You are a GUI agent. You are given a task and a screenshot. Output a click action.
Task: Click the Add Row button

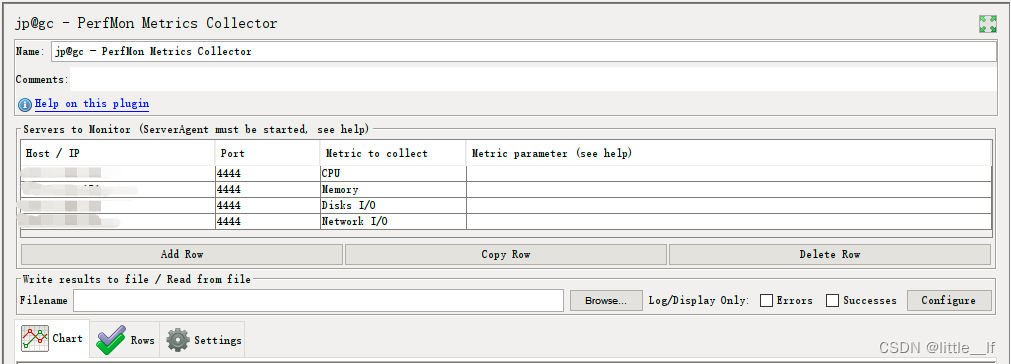[x=182, y=254]
